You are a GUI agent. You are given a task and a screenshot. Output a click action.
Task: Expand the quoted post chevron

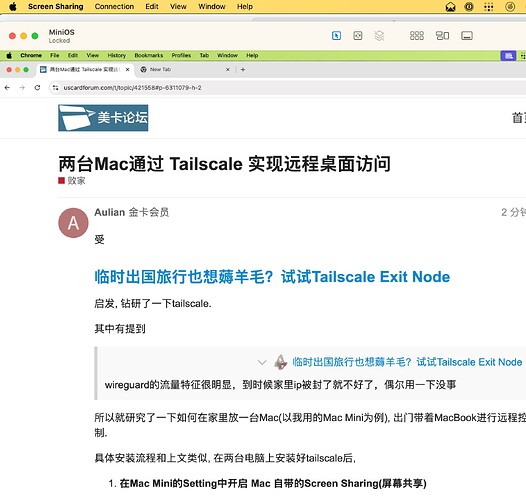[x=262, y=362]
